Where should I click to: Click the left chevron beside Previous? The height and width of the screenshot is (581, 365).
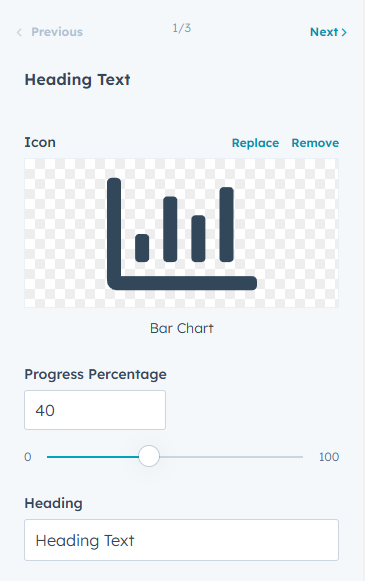(x=19, y=33)
